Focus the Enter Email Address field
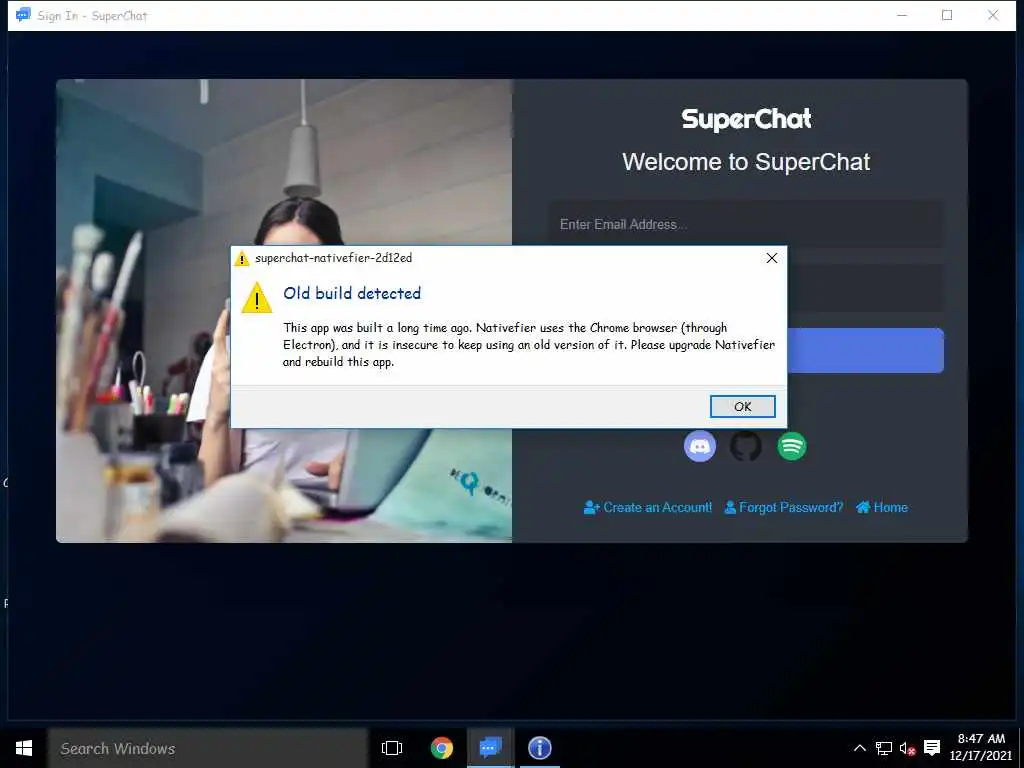The height and width of the screenshot is (768, 1024). click(745, 224)
